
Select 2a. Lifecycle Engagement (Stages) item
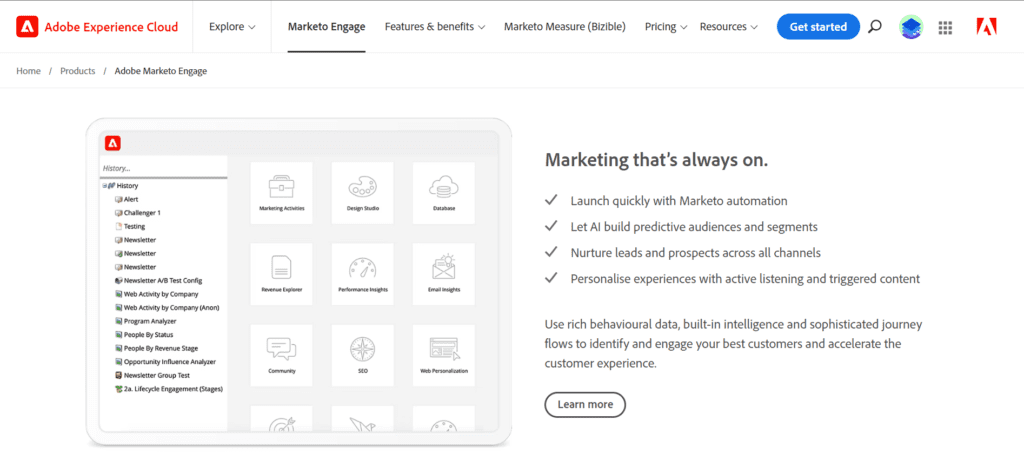[x=168, y=389]
